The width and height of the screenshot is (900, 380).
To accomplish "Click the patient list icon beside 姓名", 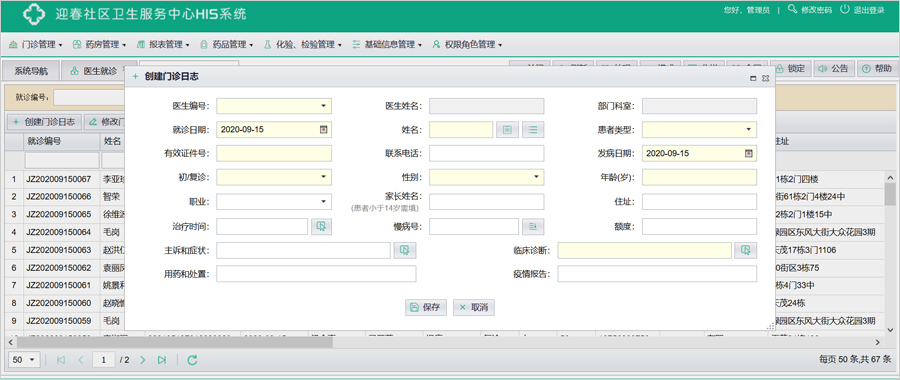I will click(533, 130).
